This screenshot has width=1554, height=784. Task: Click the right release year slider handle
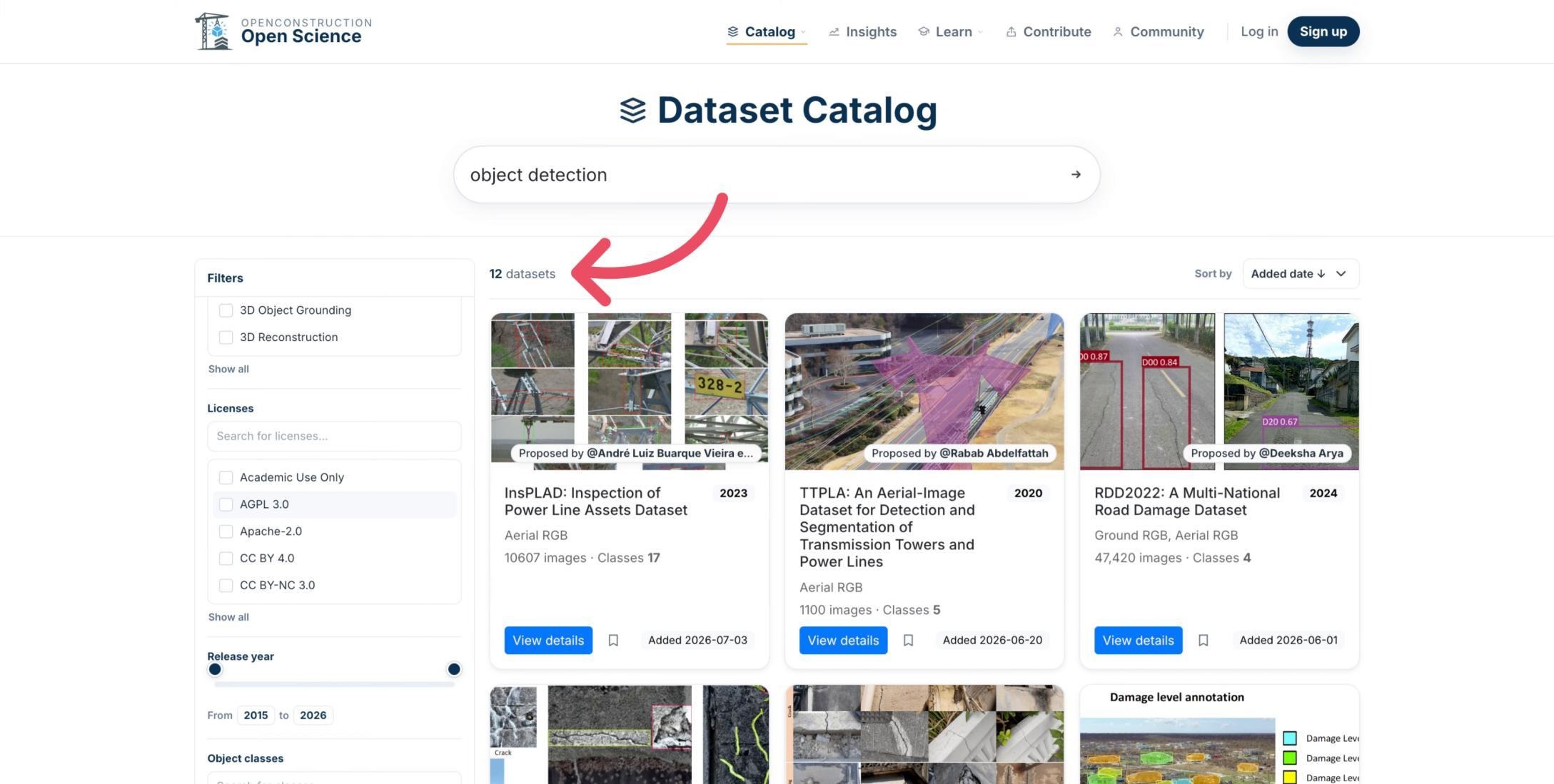454,669
